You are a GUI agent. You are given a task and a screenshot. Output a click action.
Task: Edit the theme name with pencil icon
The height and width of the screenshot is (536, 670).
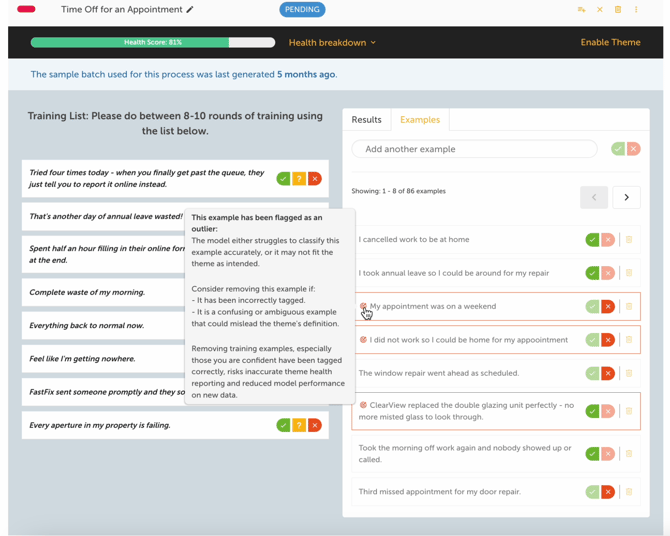[190, 10]
